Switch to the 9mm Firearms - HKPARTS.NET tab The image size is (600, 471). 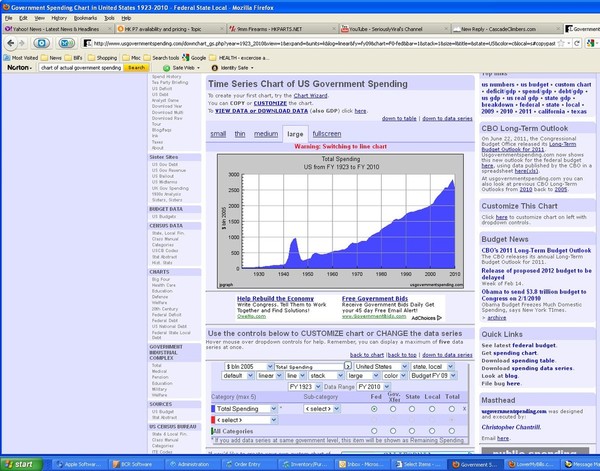click(x=281, y=29)
